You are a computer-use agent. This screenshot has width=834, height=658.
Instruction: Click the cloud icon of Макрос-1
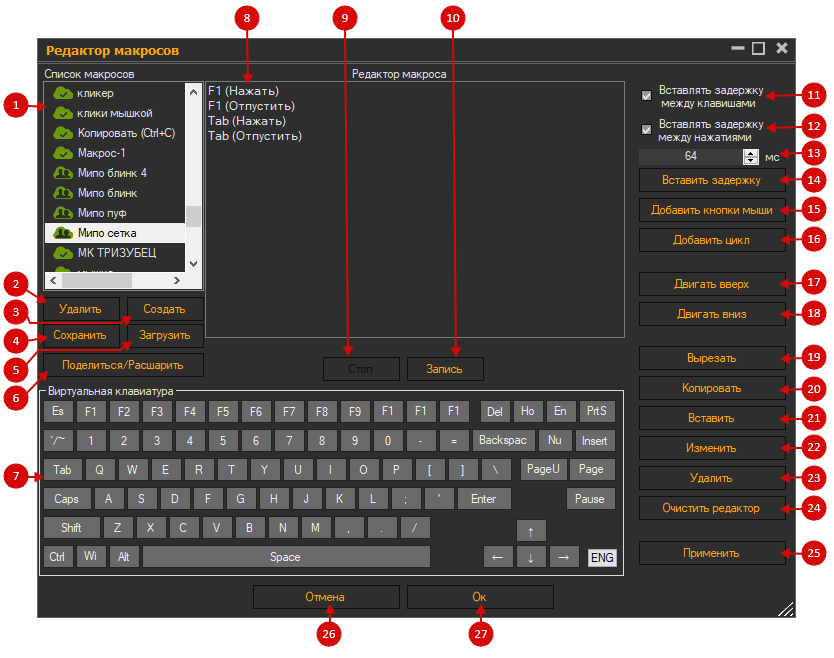coord(63,153)
